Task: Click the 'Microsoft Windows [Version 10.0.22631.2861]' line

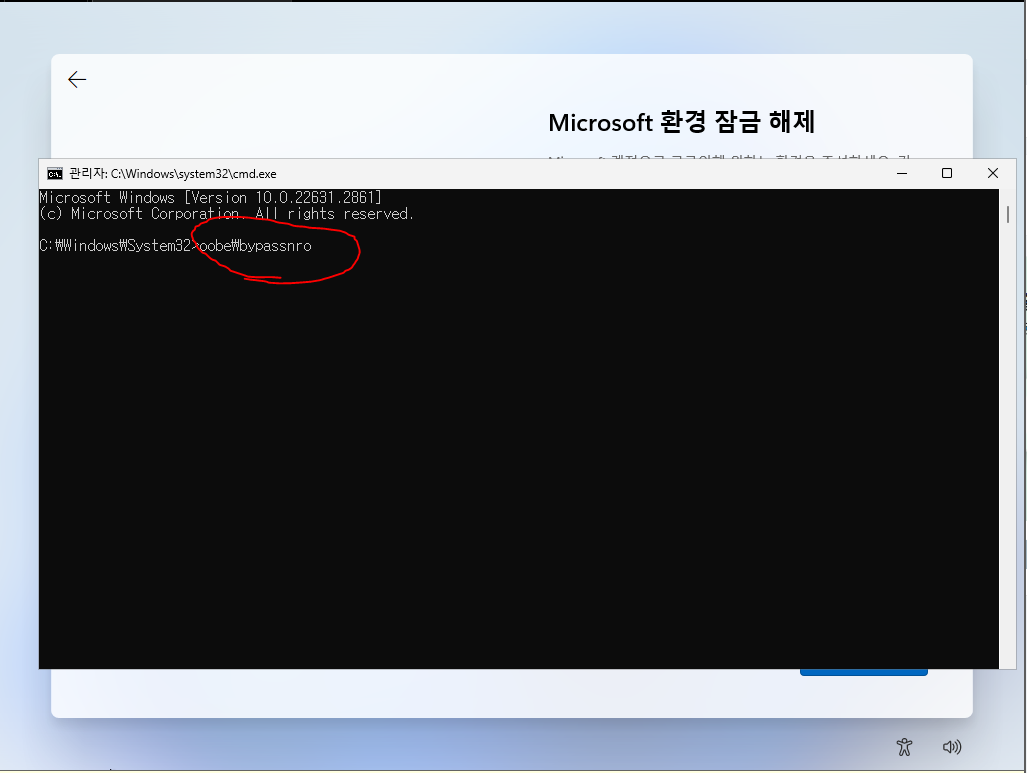Action: coord(210,197)
